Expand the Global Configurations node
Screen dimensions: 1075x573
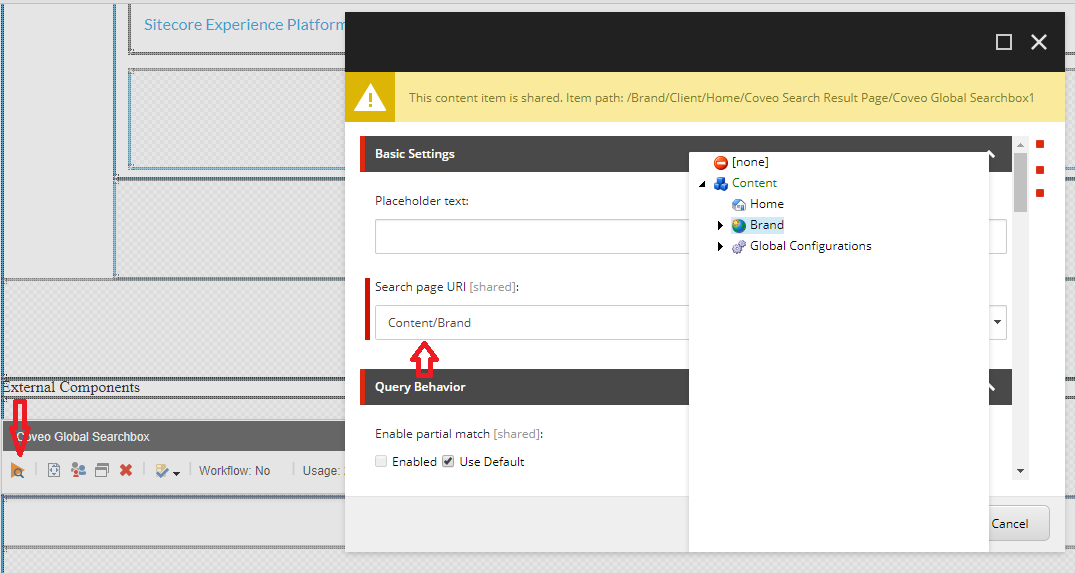[x=720, y=247]
